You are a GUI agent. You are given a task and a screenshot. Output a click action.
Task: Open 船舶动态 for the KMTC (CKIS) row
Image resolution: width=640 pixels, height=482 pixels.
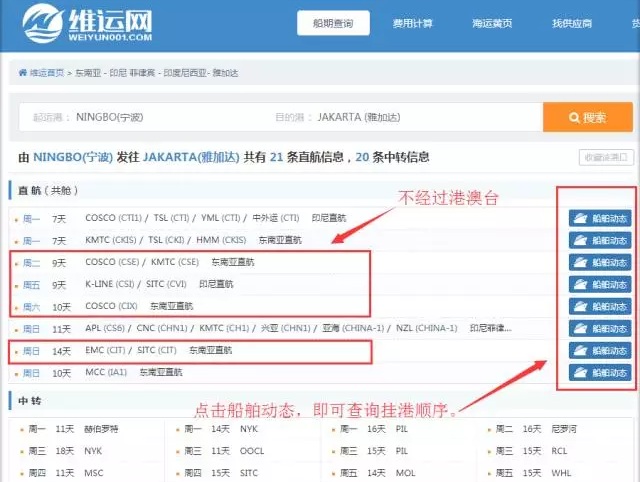pos(600,240)
